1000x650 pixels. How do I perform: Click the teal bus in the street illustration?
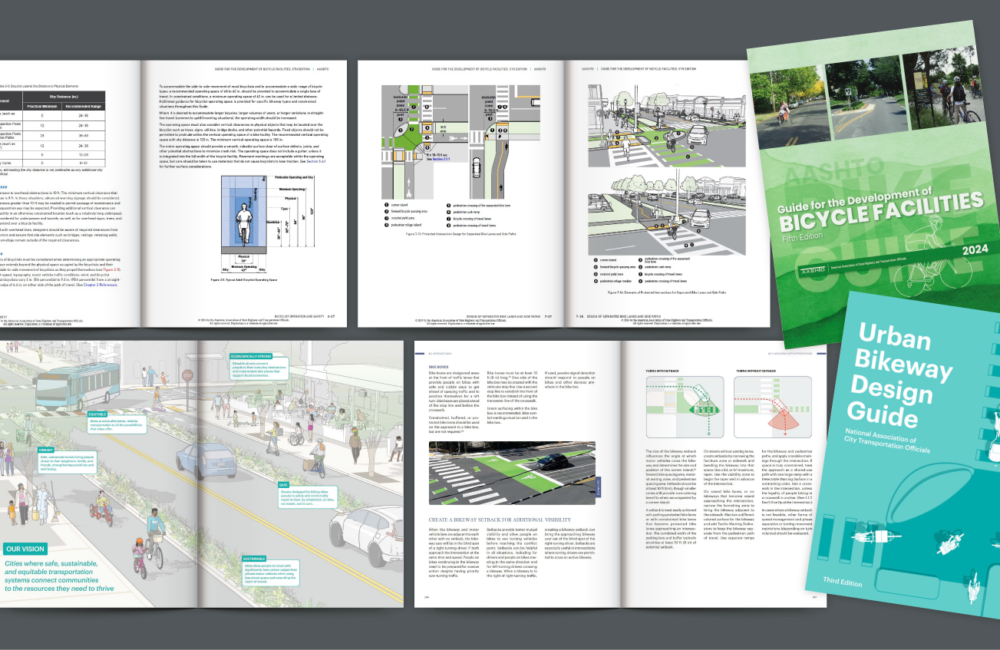tap(76, 385)
